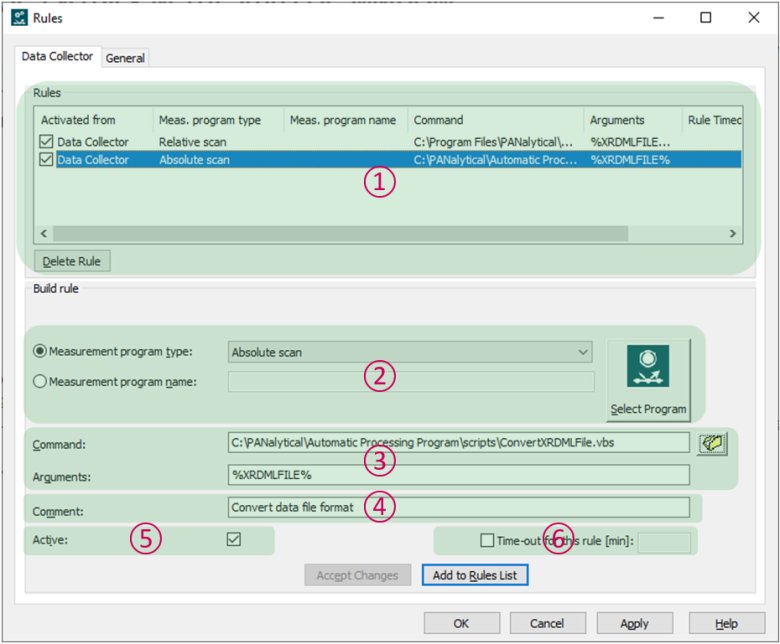Viewport: 780px width, 644px height.
Task: Click Add to Rules List button
Action: (474, 575)
